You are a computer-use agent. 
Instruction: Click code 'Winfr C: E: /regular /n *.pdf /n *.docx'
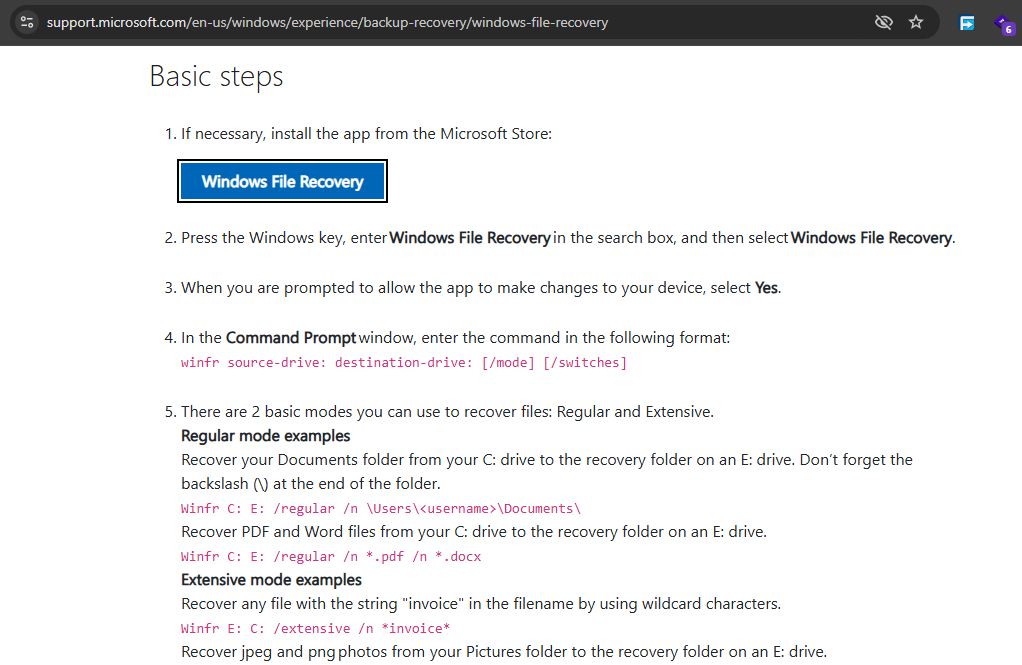click(x=331, y=557)
